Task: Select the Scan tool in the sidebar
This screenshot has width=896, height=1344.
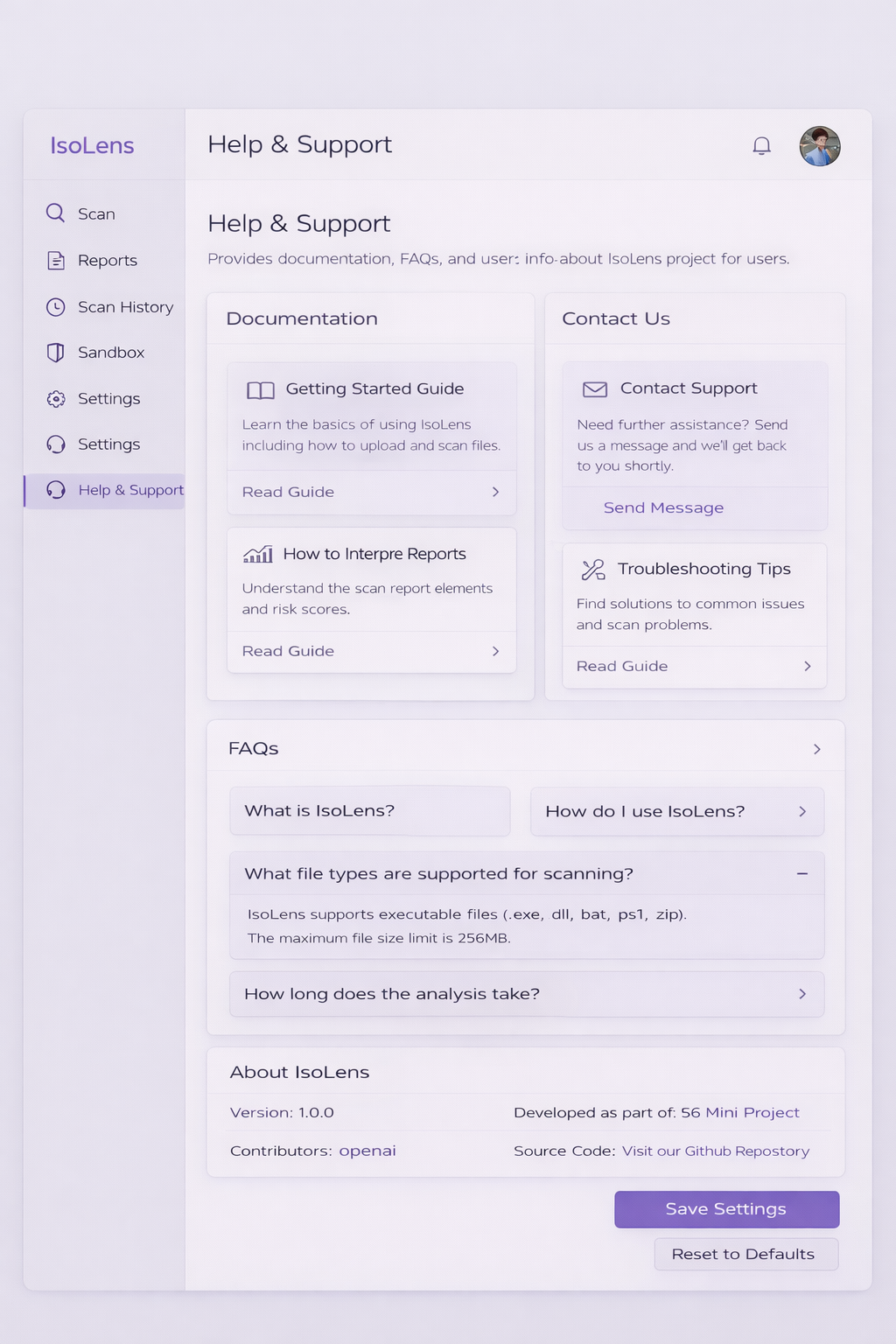Action: (54, 213)
